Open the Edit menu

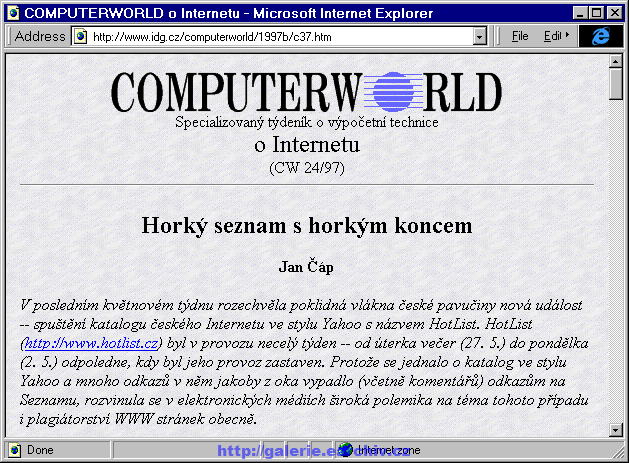tap(552, 36)
